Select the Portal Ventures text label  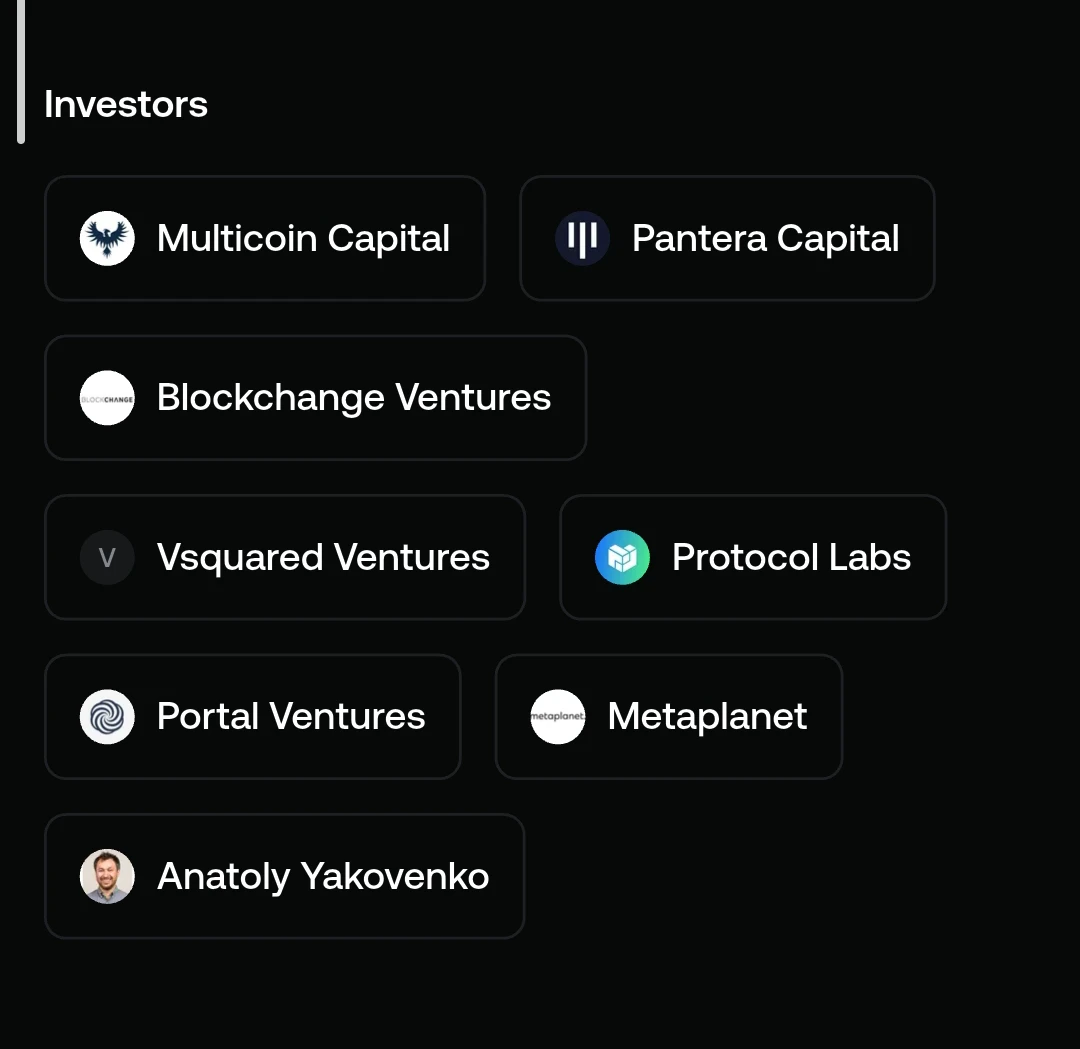pos(291,716)
